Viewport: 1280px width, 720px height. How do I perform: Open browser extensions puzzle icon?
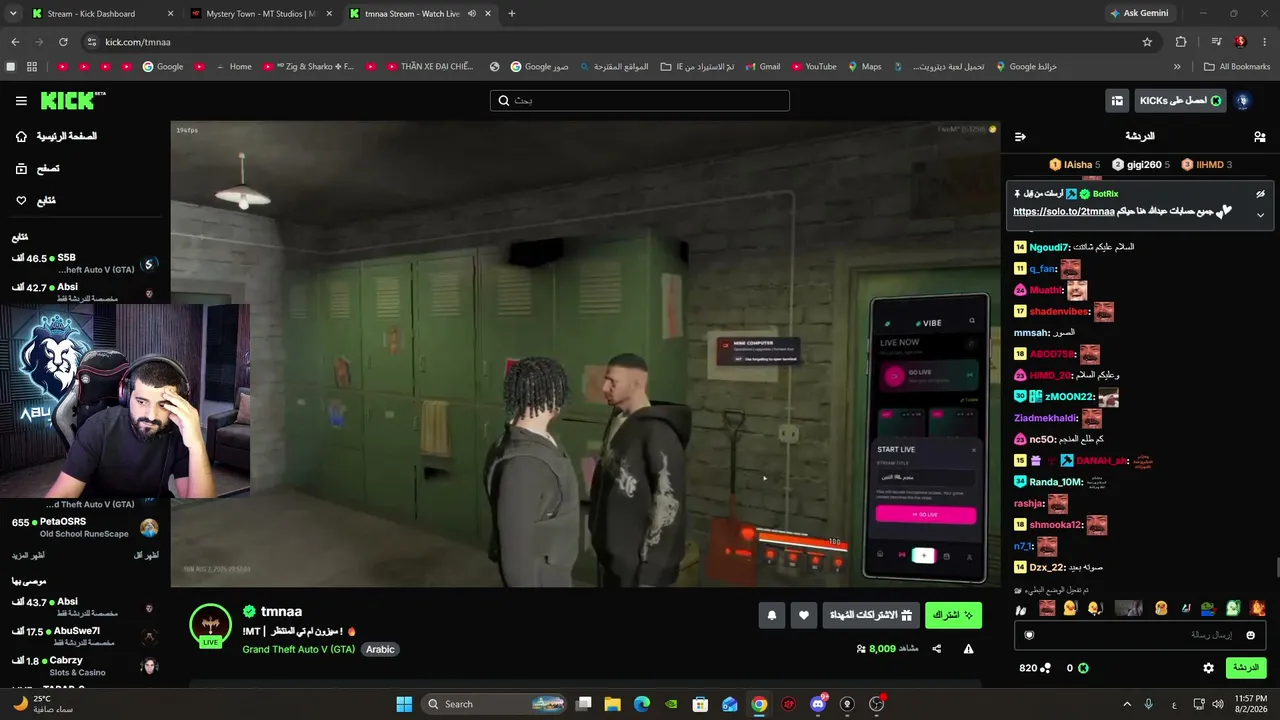1181,42
